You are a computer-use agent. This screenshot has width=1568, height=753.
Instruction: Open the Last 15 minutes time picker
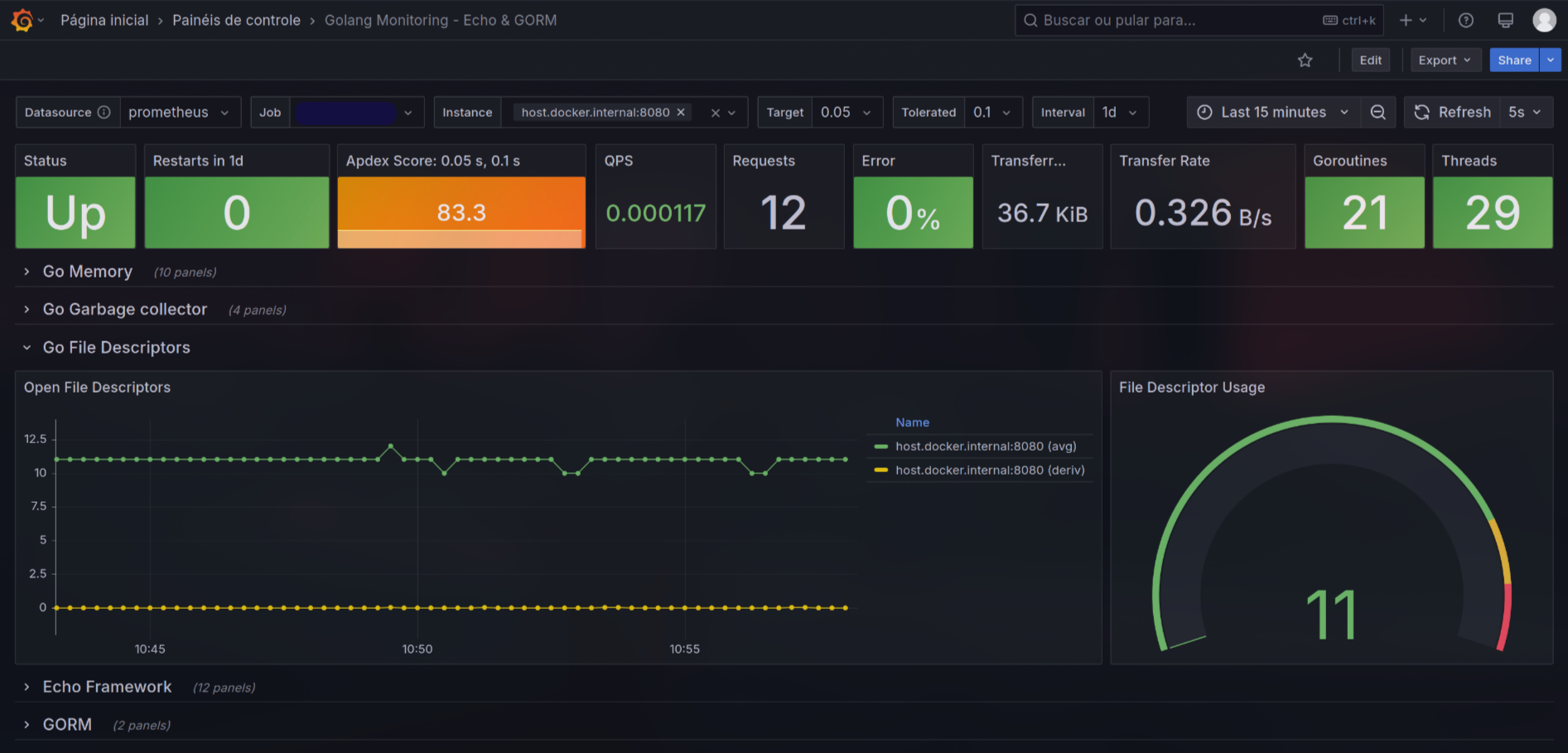(1274, 112)
